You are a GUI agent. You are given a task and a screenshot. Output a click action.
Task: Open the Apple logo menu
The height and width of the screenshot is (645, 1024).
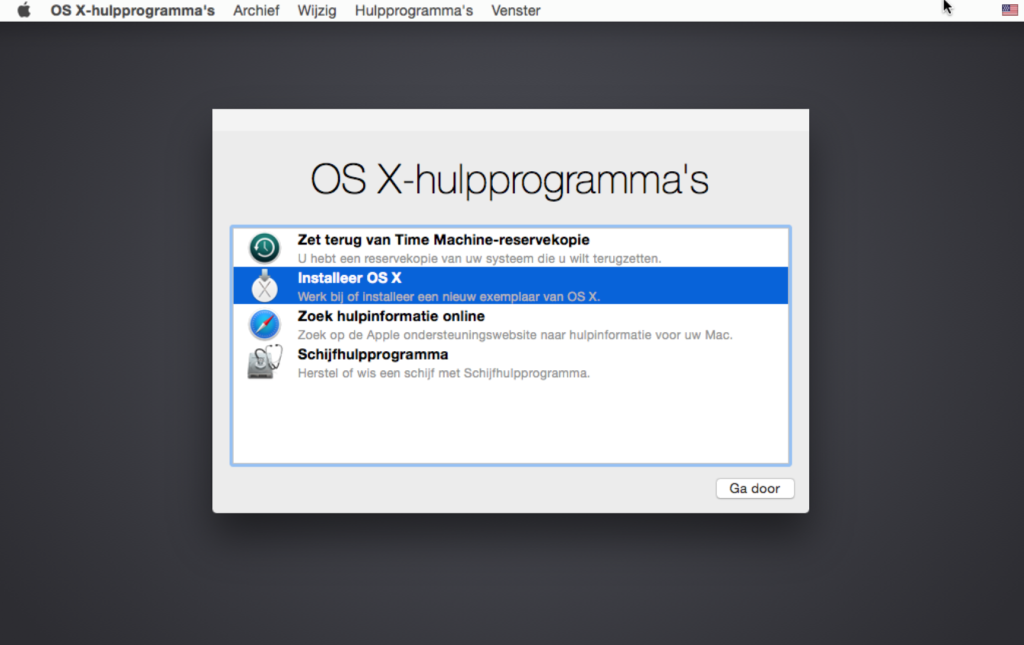coord(24,10)
